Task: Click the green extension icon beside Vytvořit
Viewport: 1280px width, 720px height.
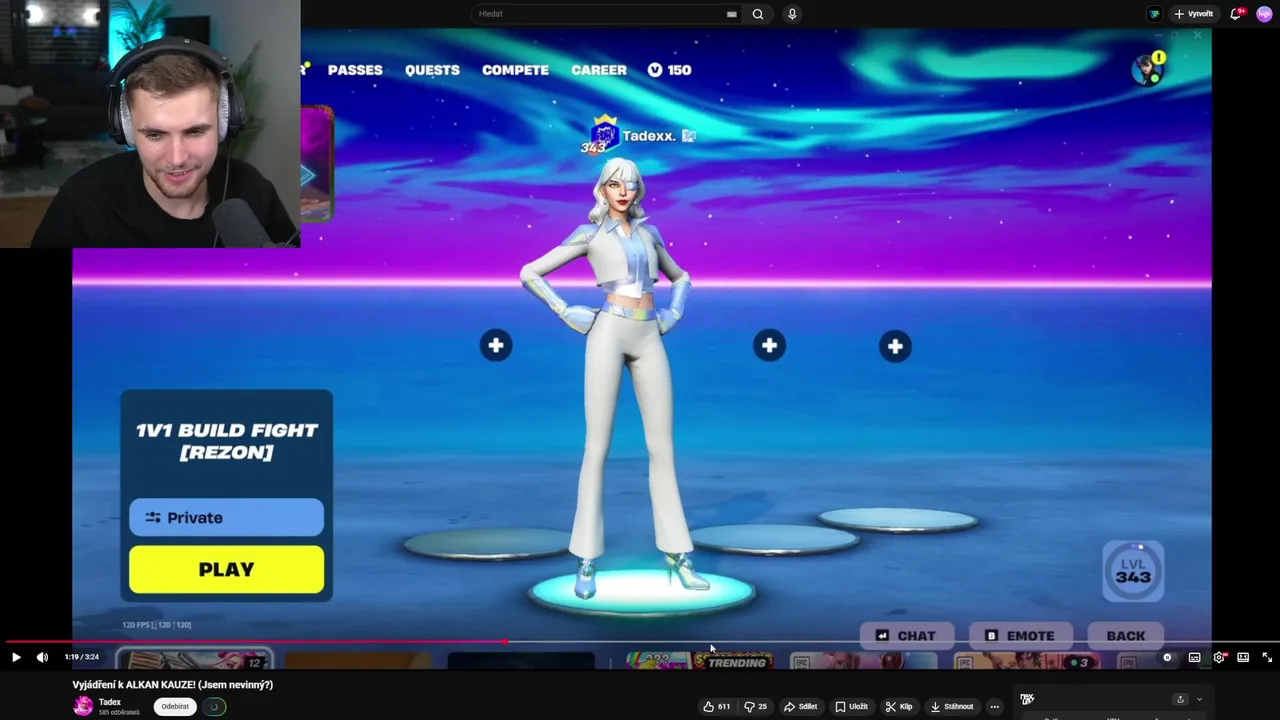Action: pos(1155,14)
